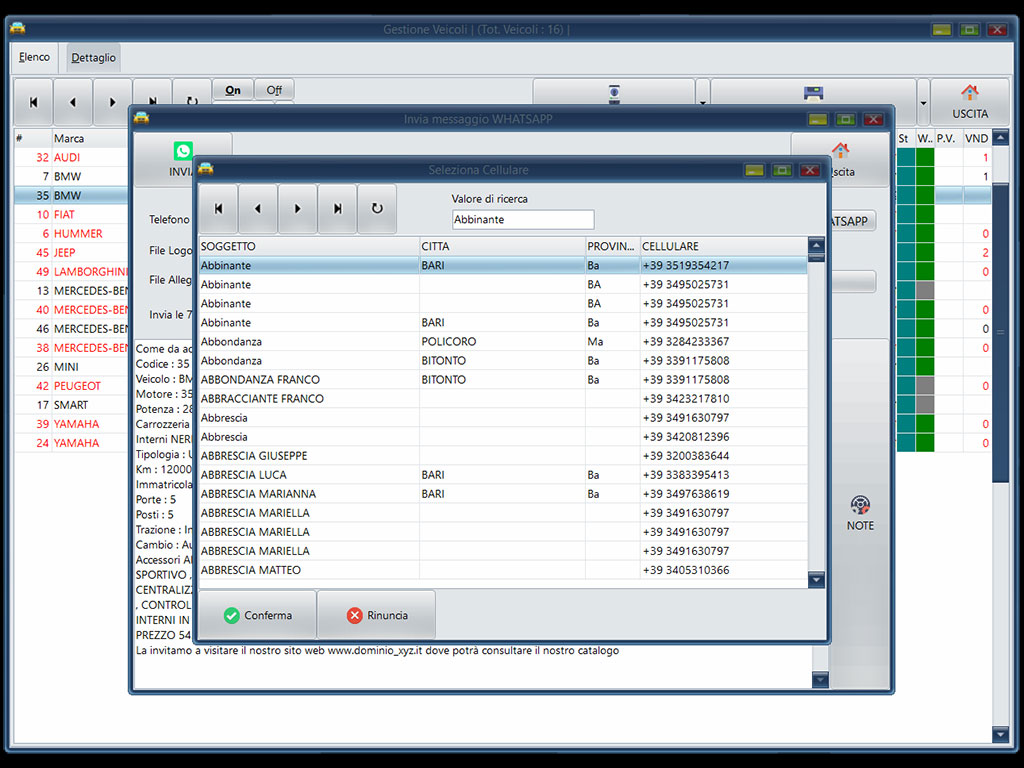
Task: Click Uscita house icon in WhatsApp window
Action: 840,151
